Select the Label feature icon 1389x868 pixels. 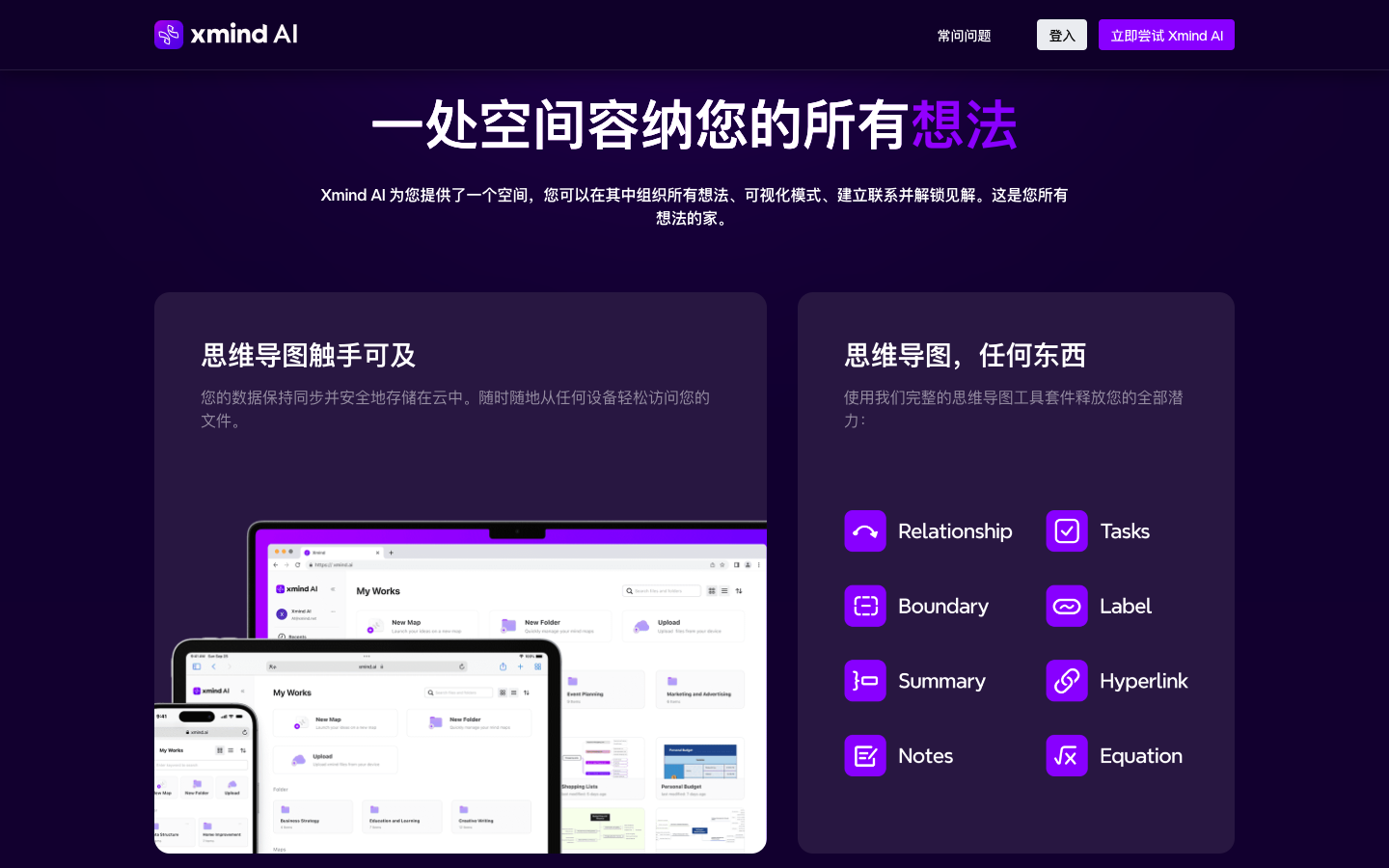(1067, 606)
